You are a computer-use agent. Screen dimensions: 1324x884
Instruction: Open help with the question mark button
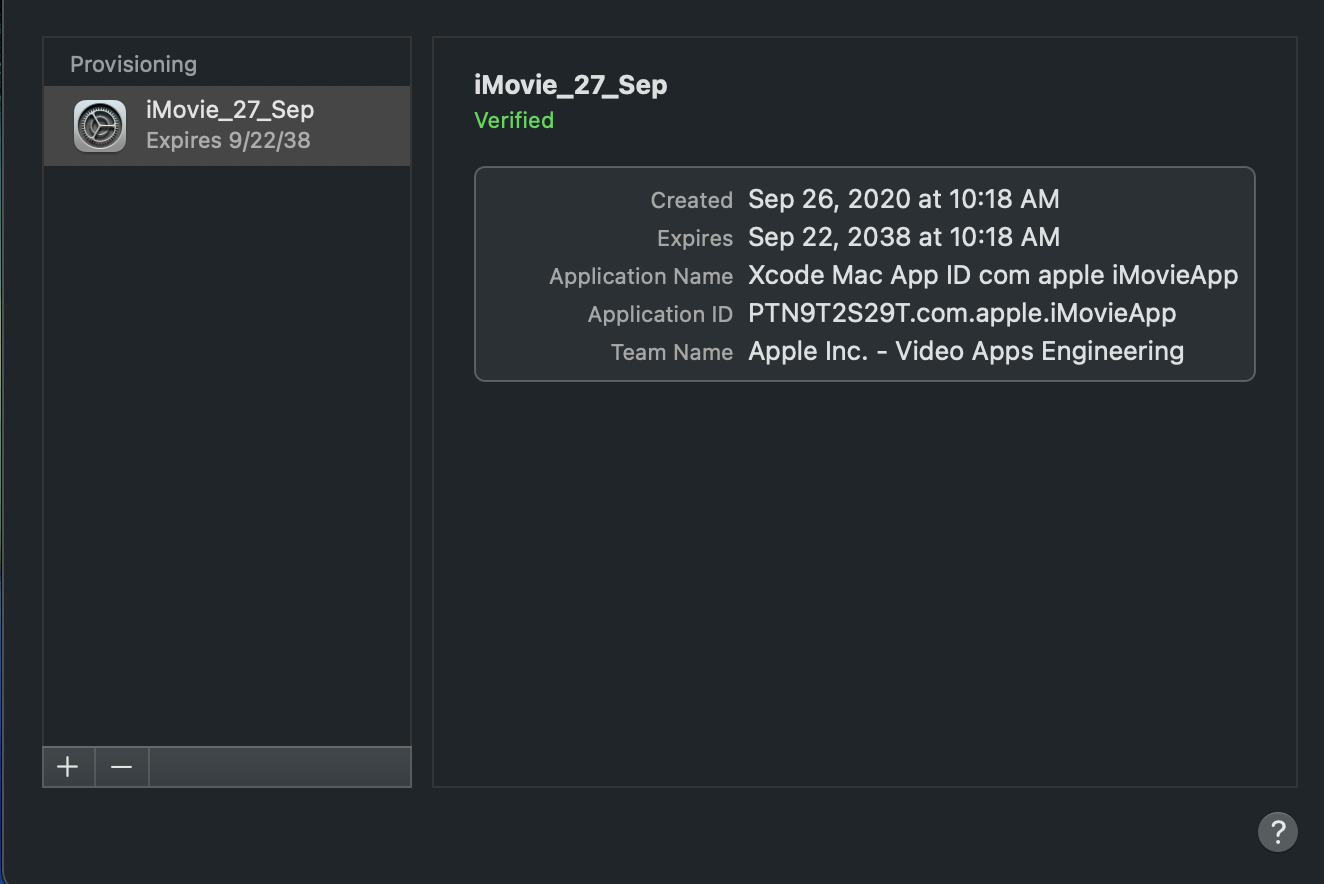pyautogui.click(x=1277, y=831)
